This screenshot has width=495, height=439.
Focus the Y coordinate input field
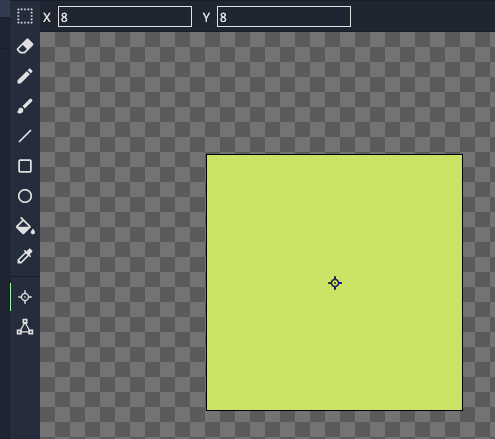click(284, 17)
